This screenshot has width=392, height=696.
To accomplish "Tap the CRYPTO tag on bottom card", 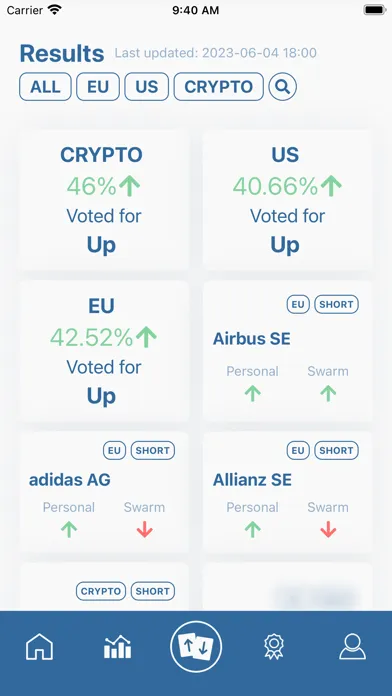I will pyautogui.click(x=101, y=591).
